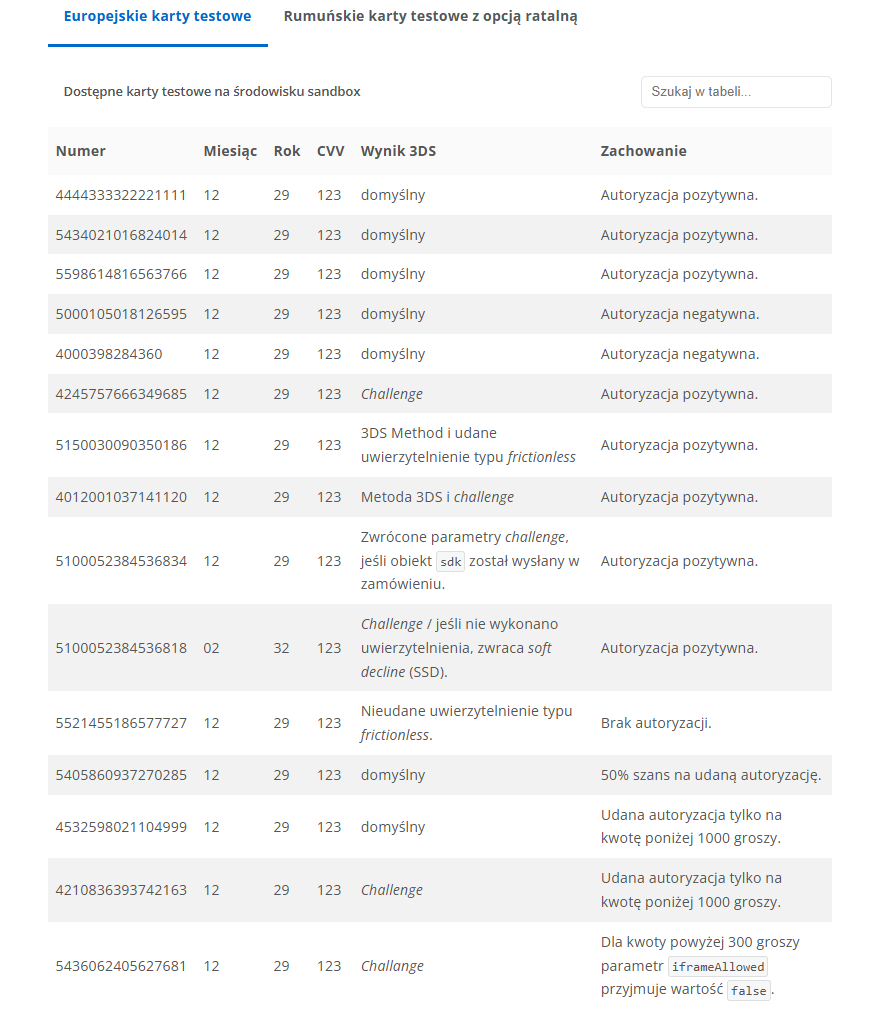Image resolution: width=874 pixels, height=1034 pixels.
Task: Select card number 5434021016824014
Action: pyautogui.click(x=121, y=235)
